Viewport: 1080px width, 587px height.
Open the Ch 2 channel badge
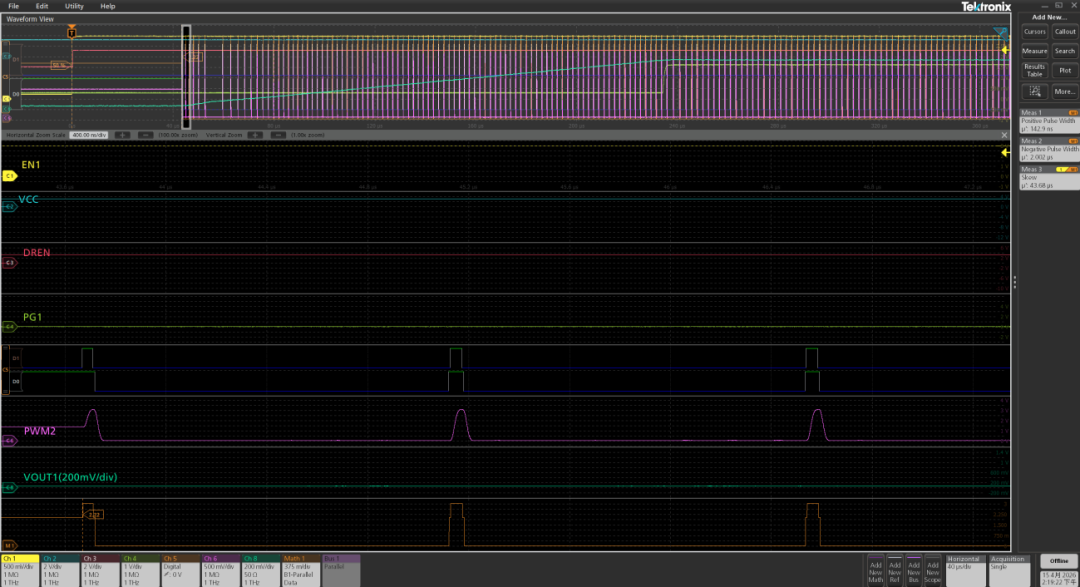point(60,570)
